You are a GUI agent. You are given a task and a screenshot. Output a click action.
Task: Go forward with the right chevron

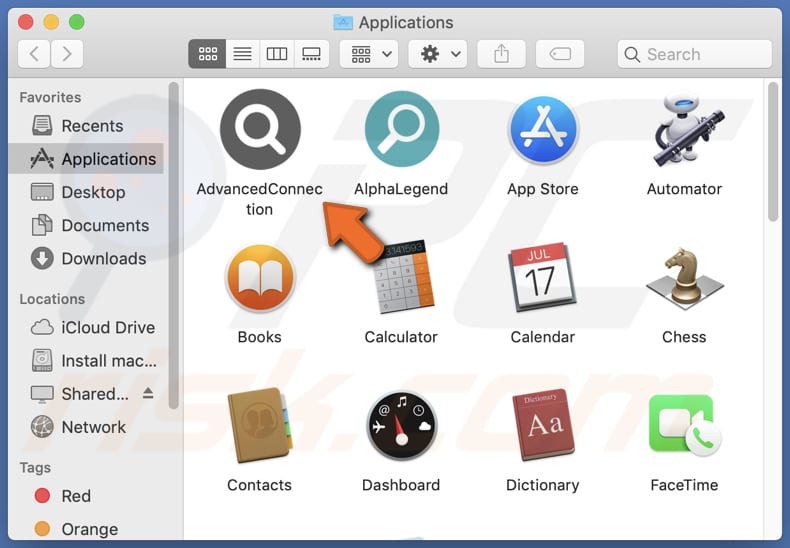(67, 54)
